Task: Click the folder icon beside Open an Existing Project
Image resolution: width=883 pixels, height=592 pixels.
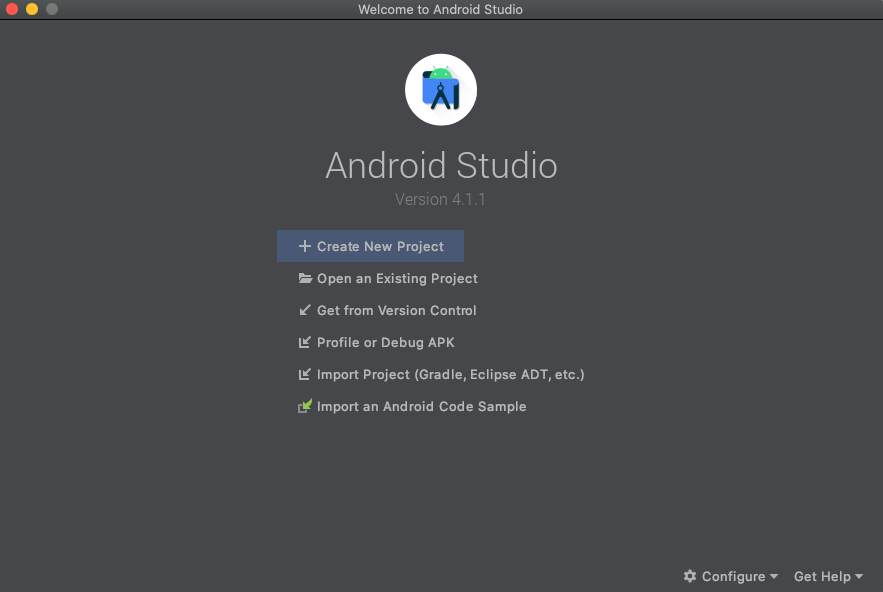Action: click(x=304, y=278)
